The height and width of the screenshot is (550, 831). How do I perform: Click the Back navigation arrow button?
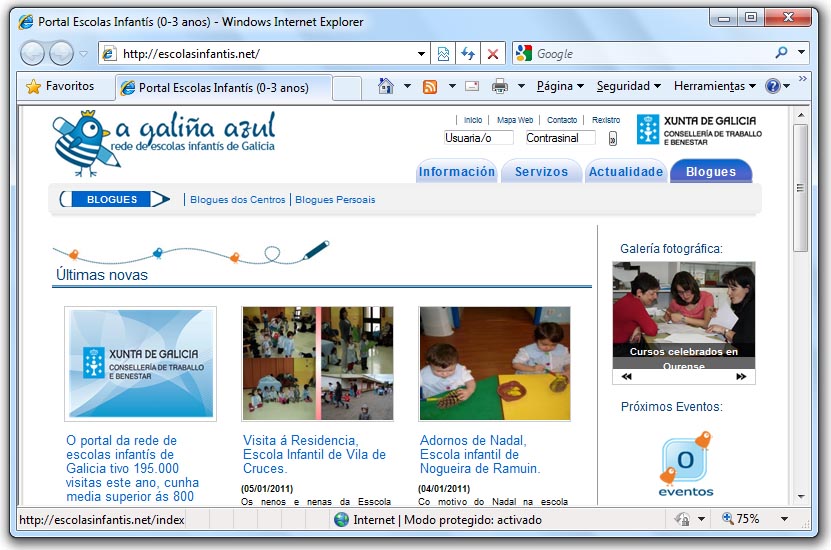click(32, 54)
